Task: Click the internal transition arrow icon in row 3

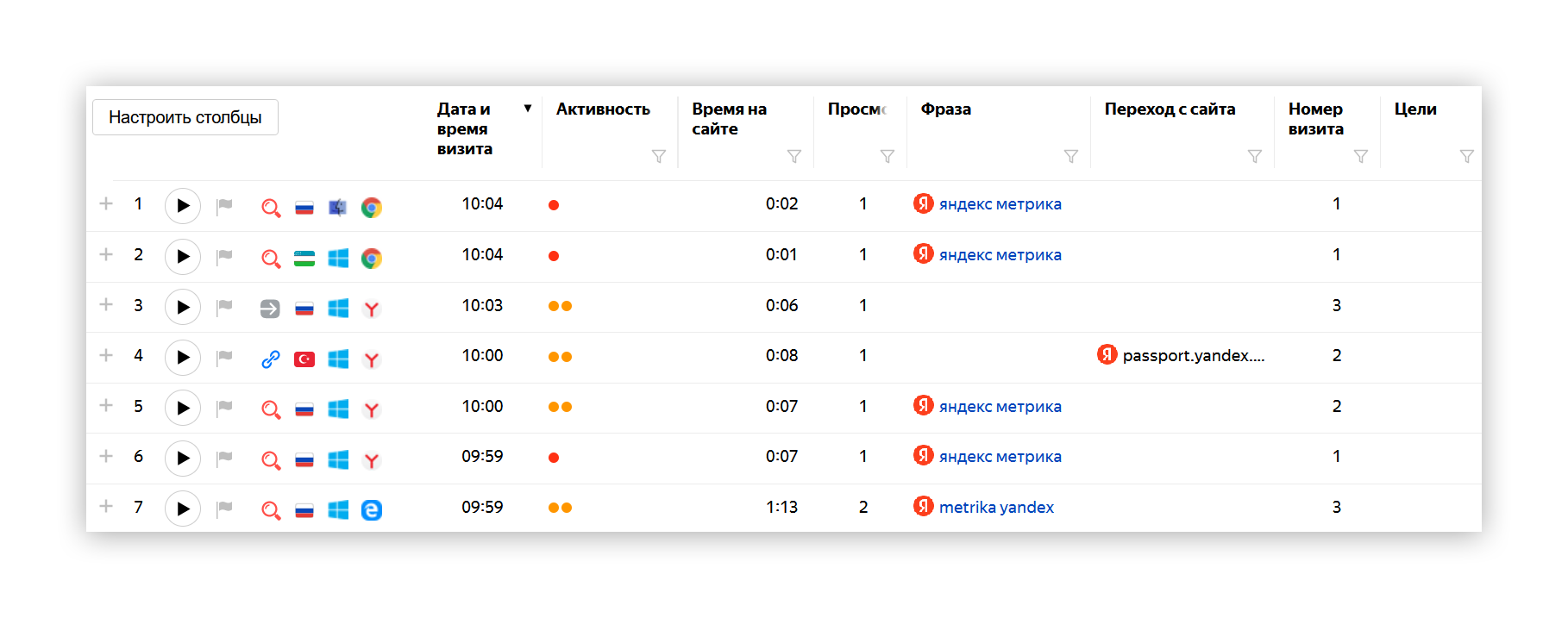Action: tap(270, 309)
